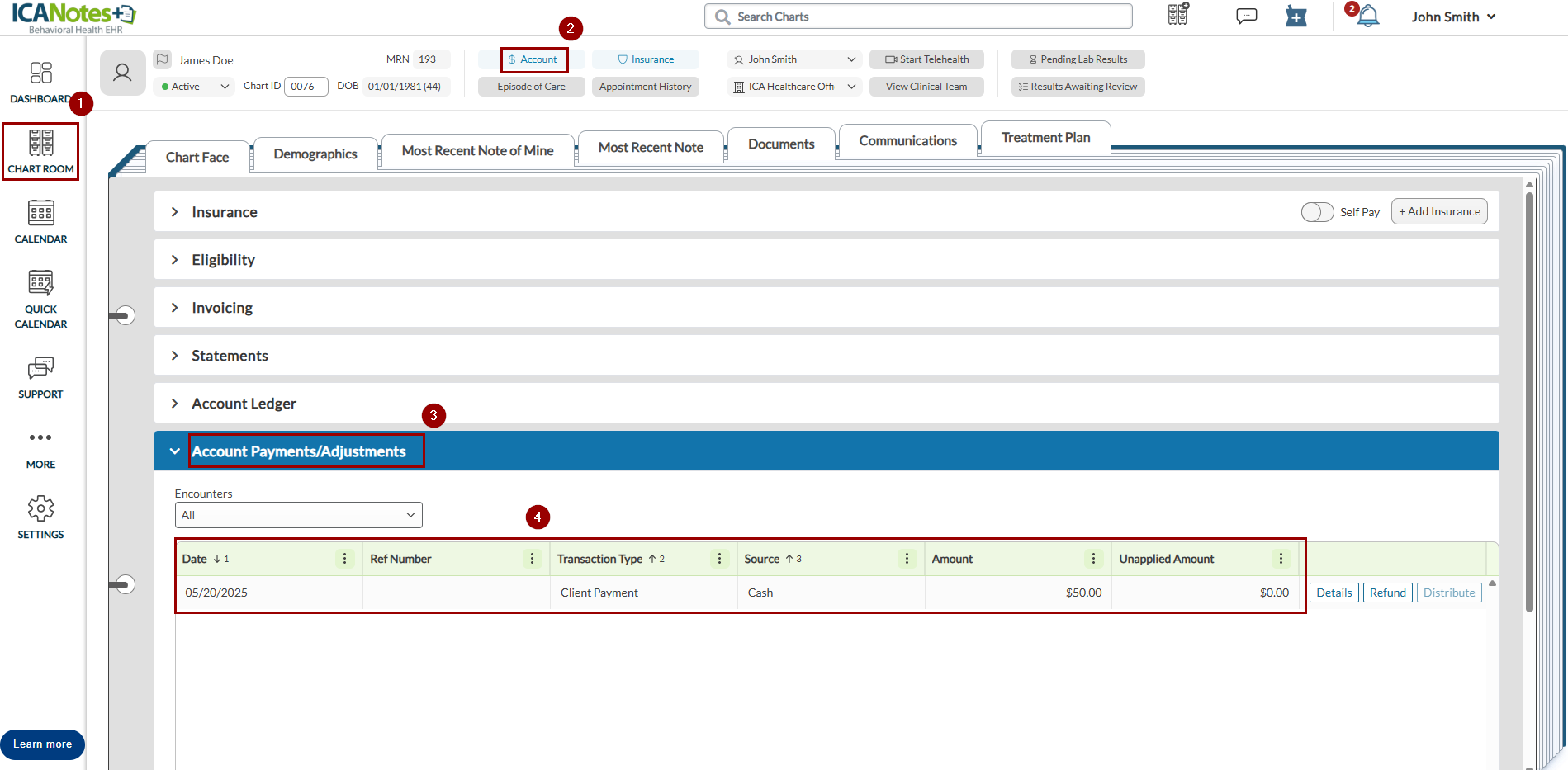
Task: Click the Search Charts field
Action: [x=918, y=17]
